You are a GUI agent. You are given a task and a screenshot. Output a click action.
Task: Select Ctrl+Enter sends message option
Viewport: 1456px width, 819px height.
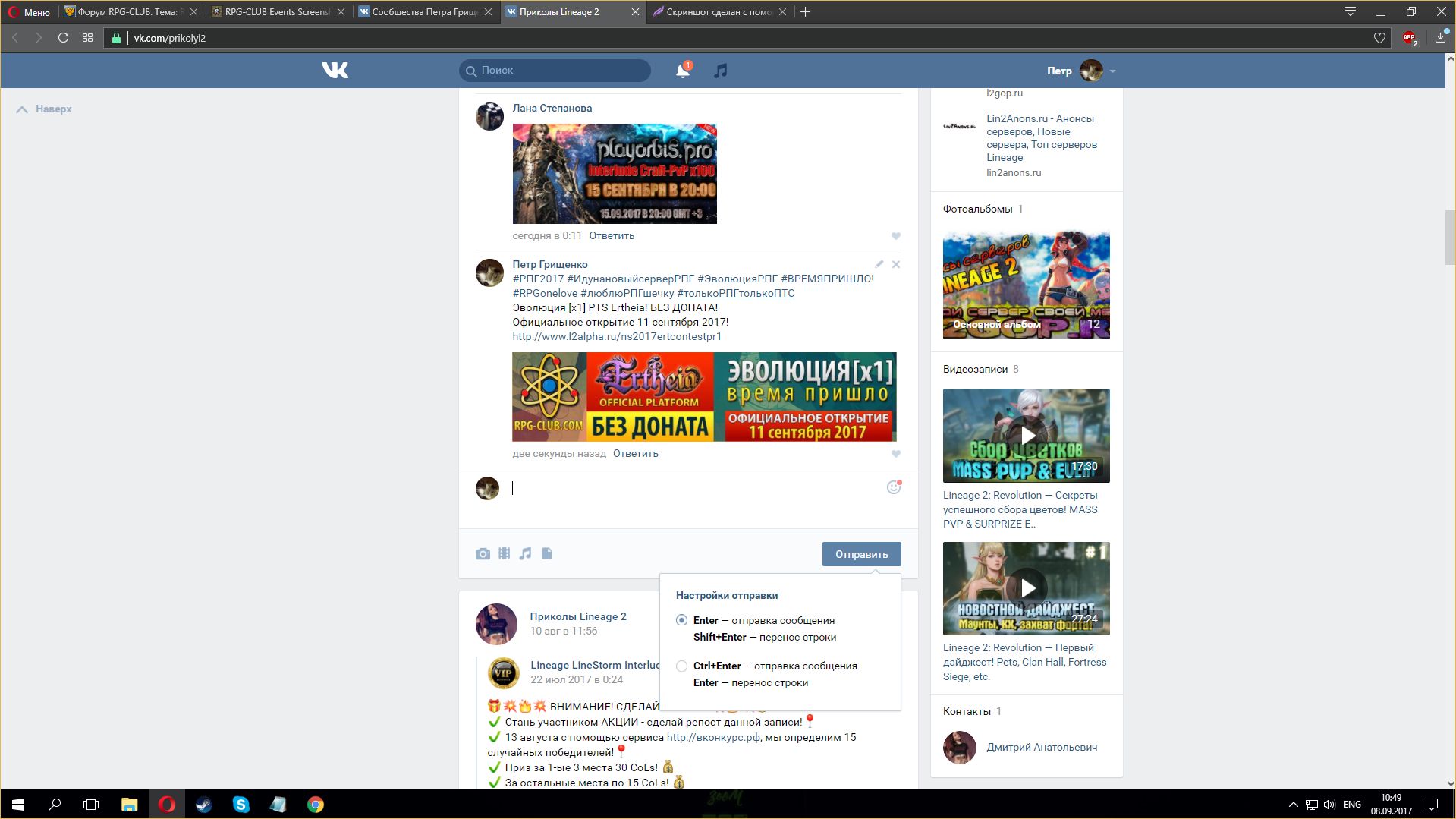pyautogui.click(x=682, y=666)
